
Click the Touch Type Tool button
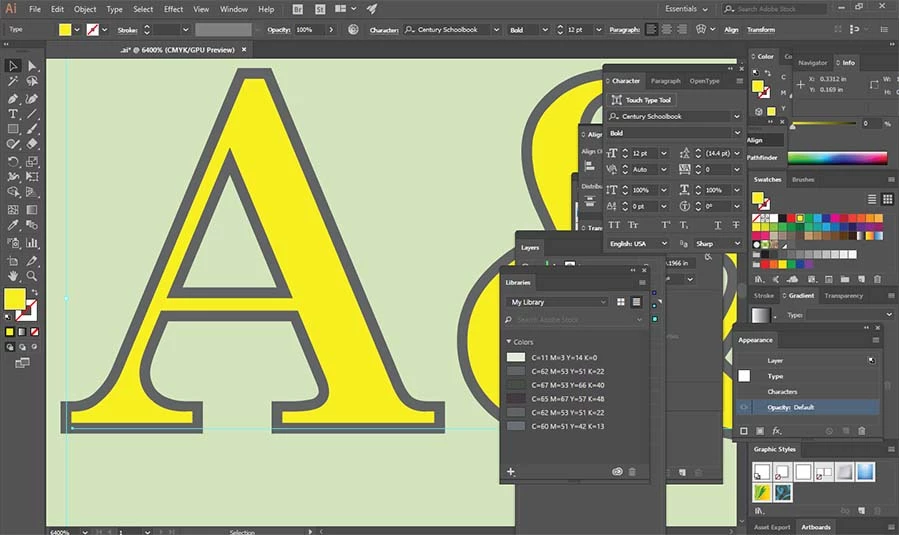(x=642, y=100)
